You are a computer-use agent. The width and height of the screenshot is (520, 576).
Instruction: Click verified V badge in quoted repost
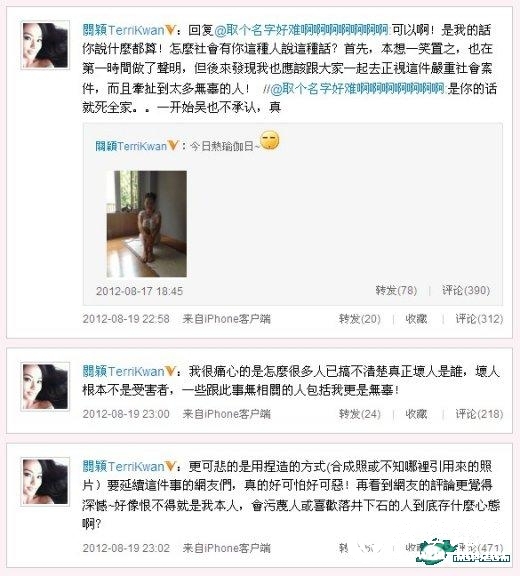pos(173,145)
